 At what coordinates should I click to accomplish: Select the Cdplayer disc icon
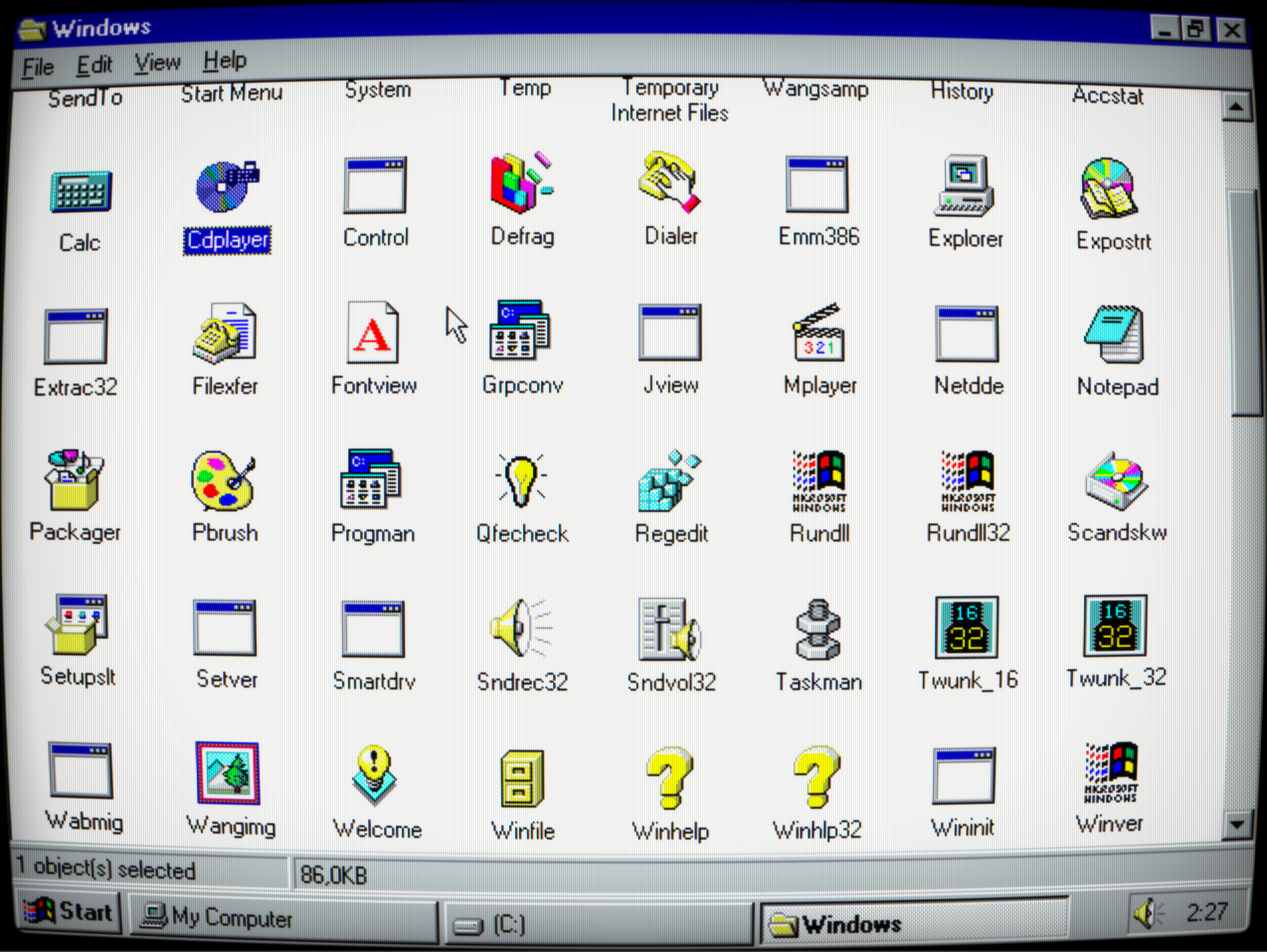coord(227,186)
